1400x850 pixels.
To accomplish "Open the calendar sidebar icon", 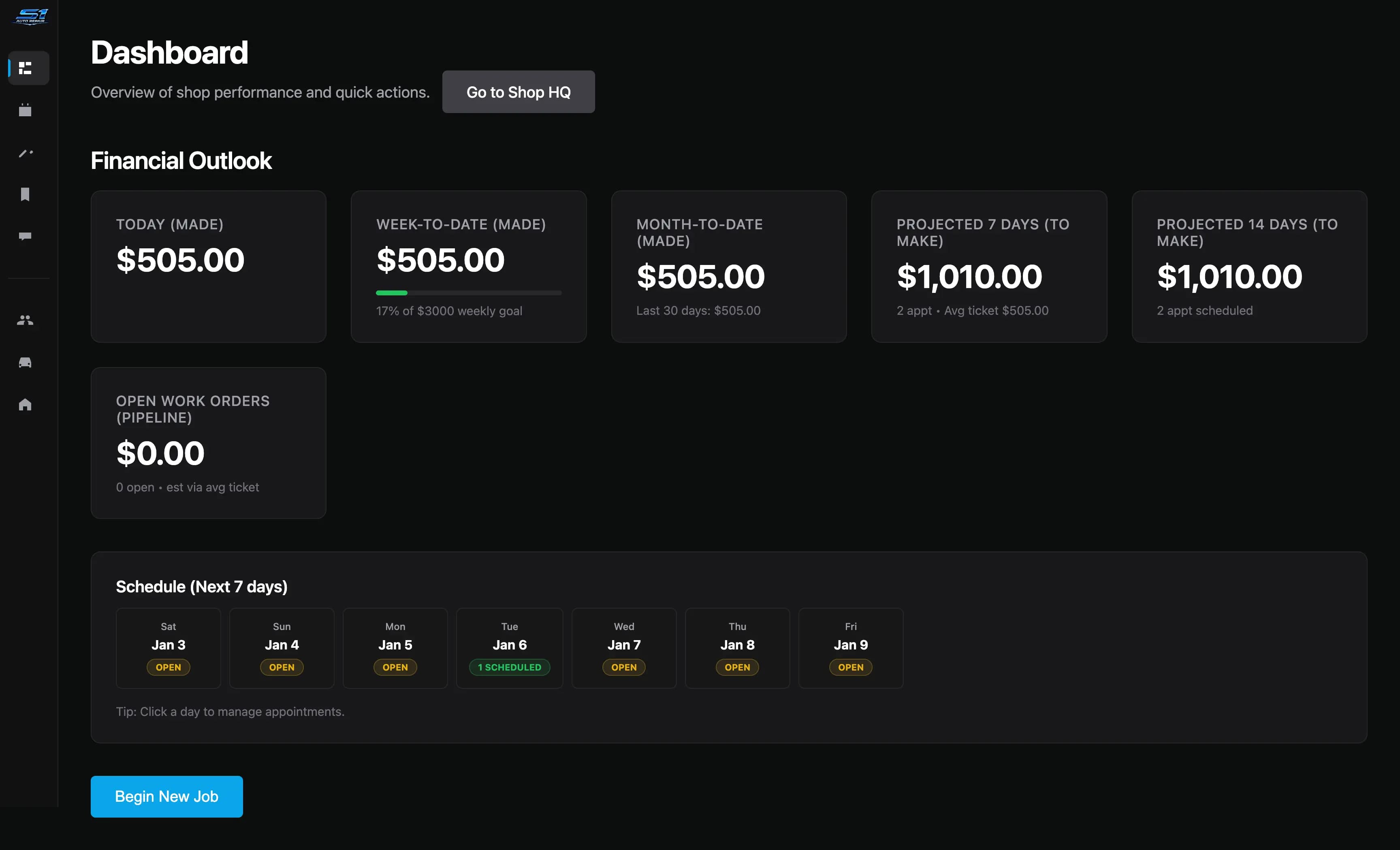I will click(x=26, y=110).
